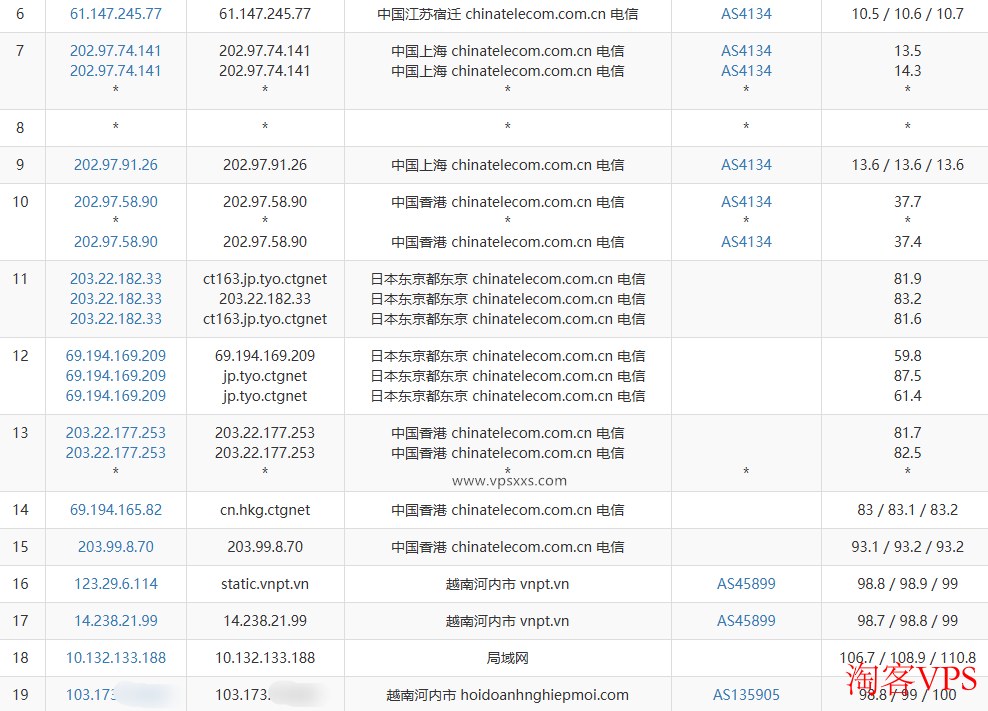Screen dimensions: 988x711
Task: Open the 123.29.6.114 IP link
Action: [x=116, y=584]
